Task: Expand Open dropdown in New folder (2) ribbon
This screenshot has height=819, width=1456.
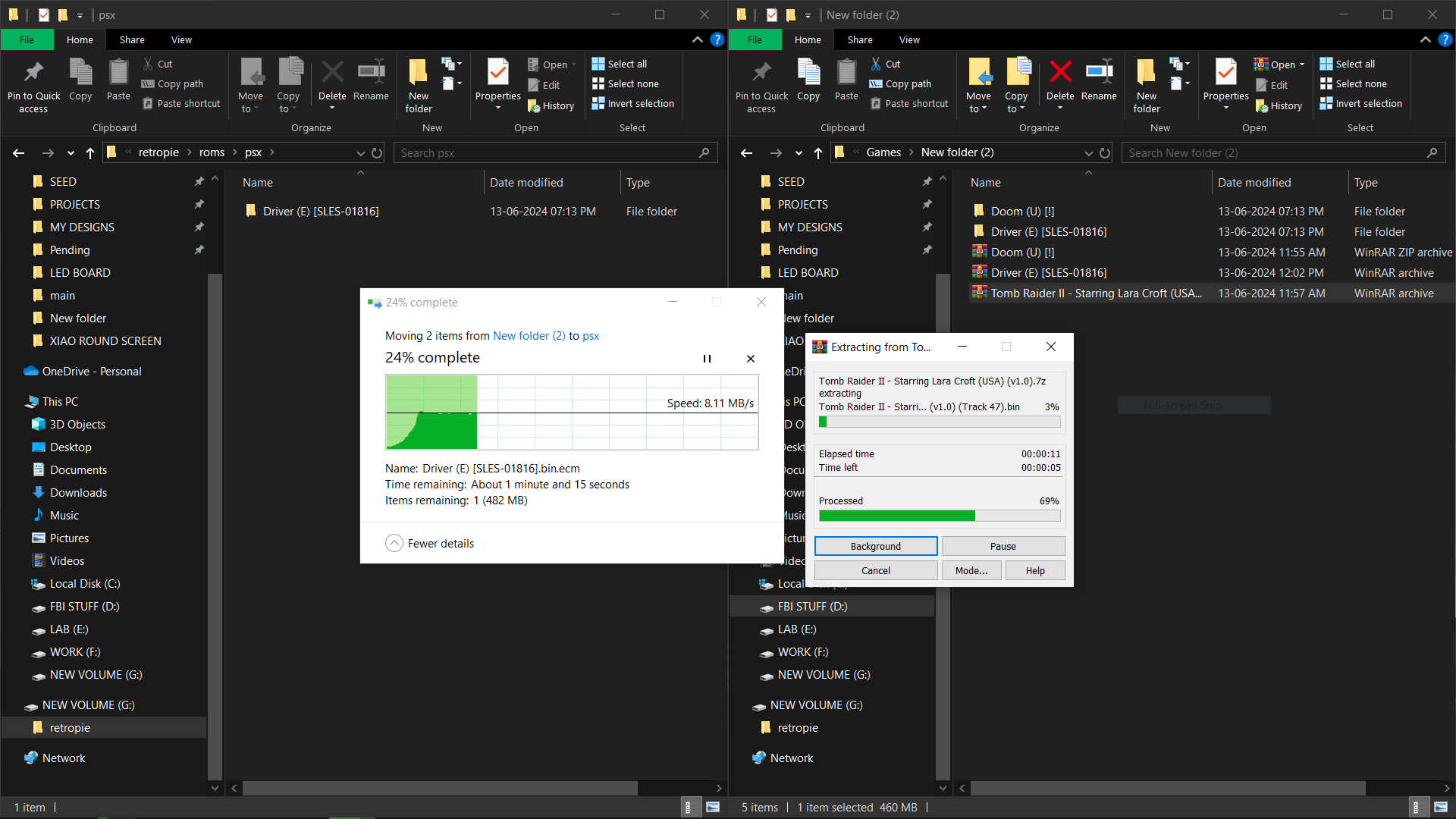Action: pos(1302,64)
